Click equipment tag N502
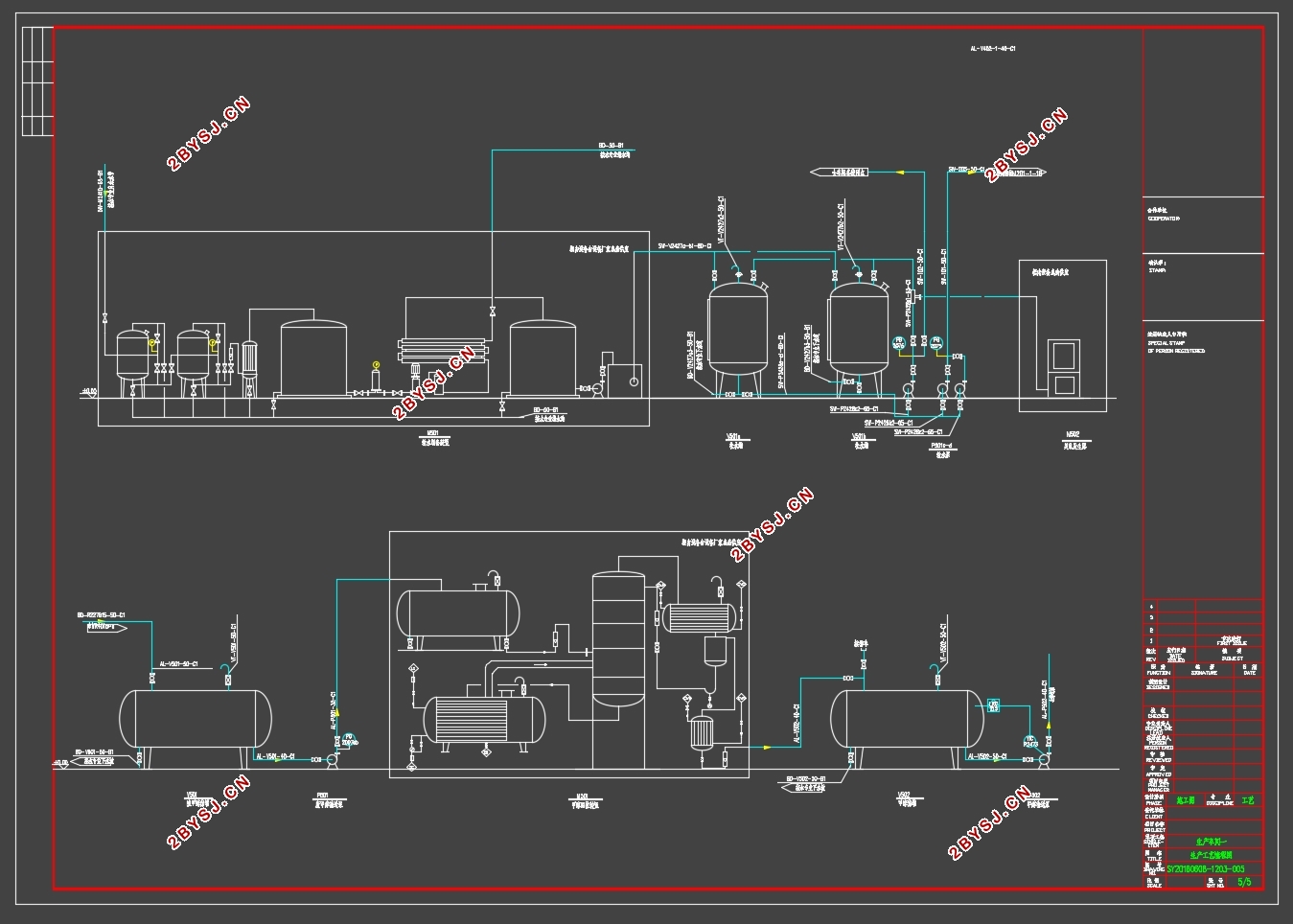Viewport: 1293px width, 924px height. 1073,434
